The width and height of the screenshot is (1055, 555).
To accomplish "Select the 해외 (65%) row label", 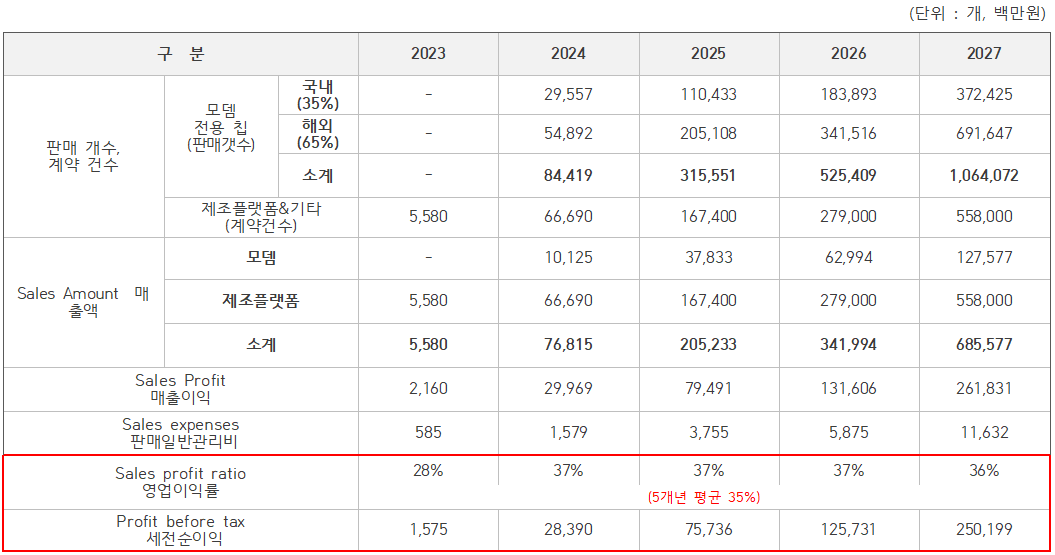I will pyautogui.click(x=318, y=134).
